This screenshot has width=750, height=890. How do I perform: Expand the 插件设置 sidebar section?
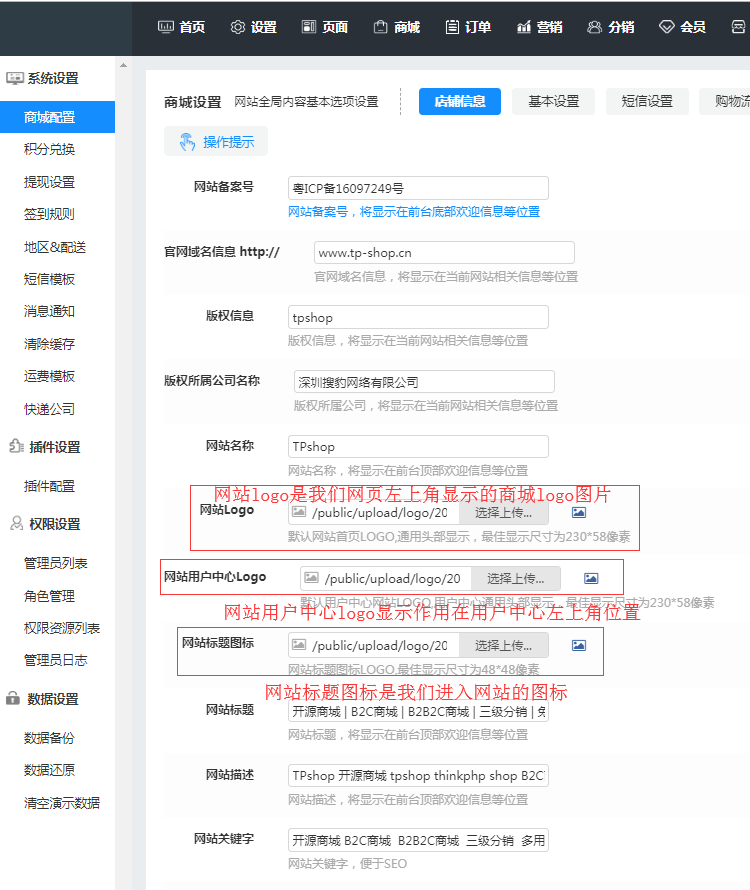(x=42, y=447)
